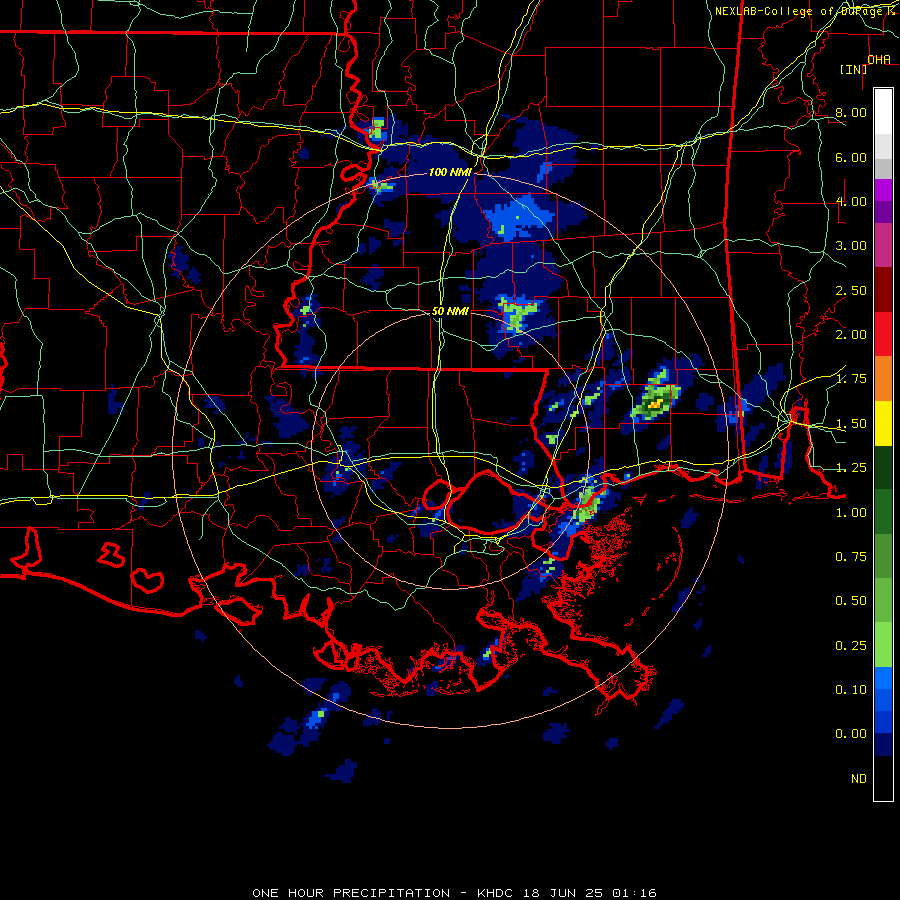This screenshot has height=900, width=900.
Task: Click the 1.50 legend value
Action: click(x=851, y=424)
